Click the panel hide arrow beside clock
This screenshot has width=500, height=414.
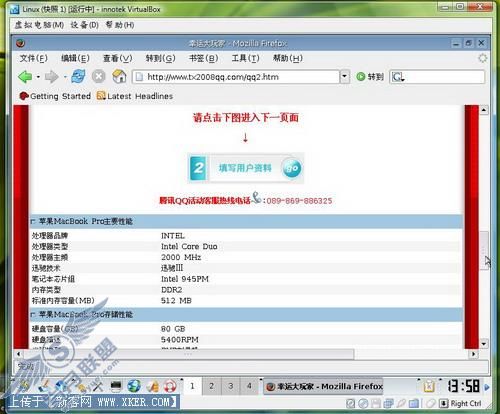(x=487, y=387)
